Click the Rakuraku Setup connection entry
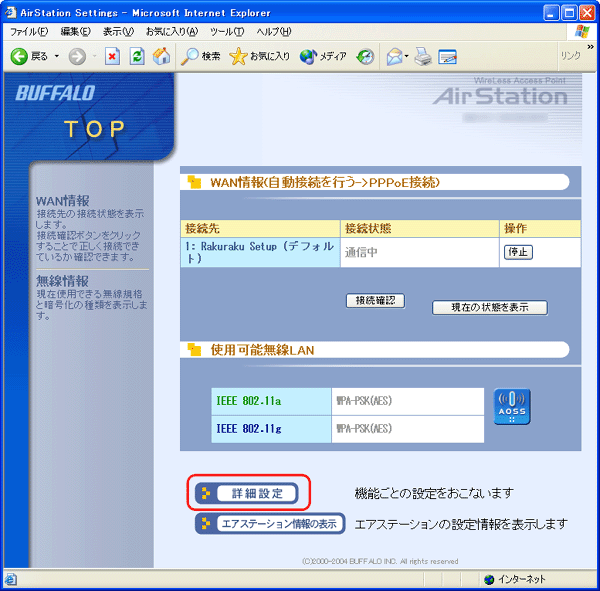 tap(260, 252)
